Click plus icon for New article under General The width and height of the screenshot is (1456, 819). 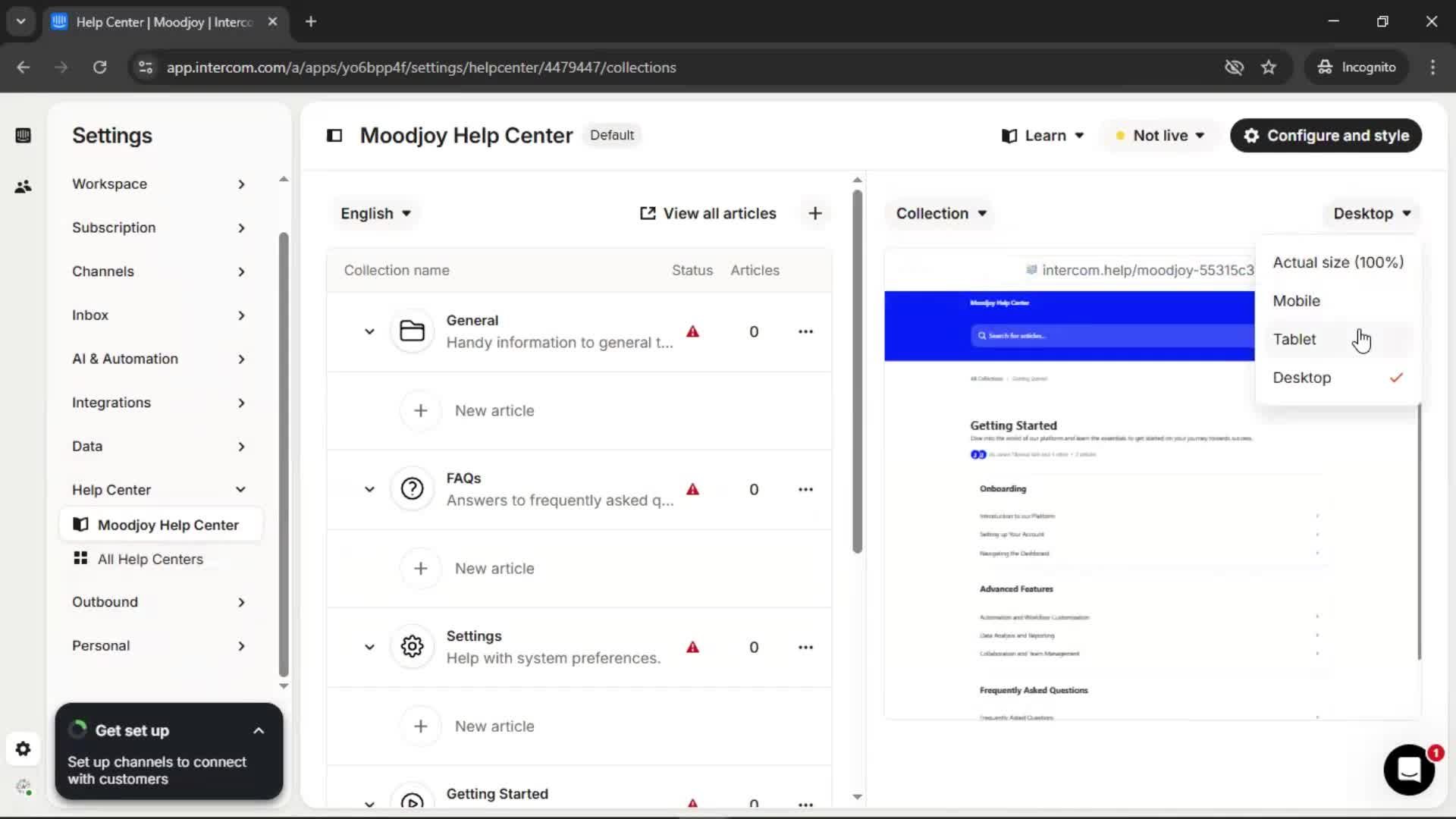pos(421,410)
